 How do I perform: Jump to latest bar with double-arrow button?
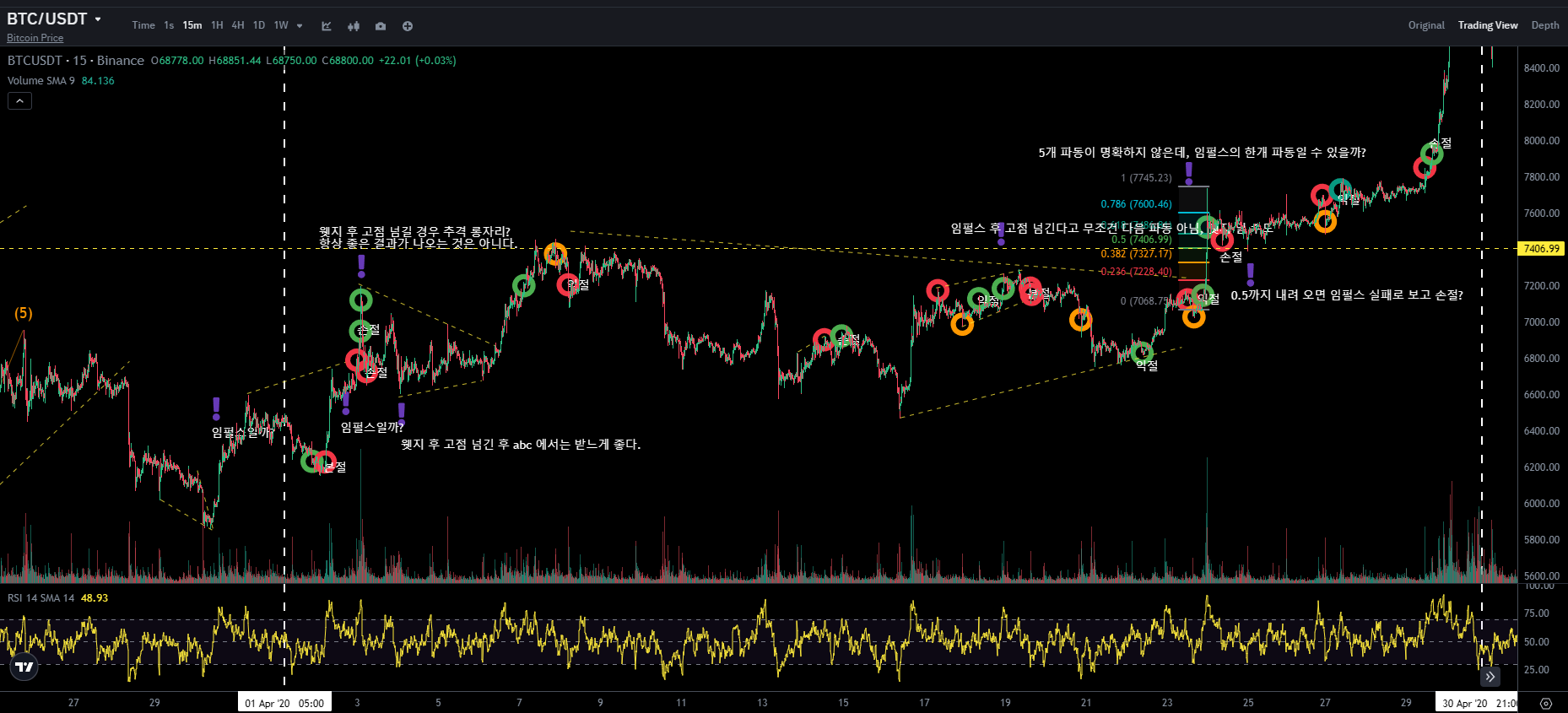coord(1490,677)
